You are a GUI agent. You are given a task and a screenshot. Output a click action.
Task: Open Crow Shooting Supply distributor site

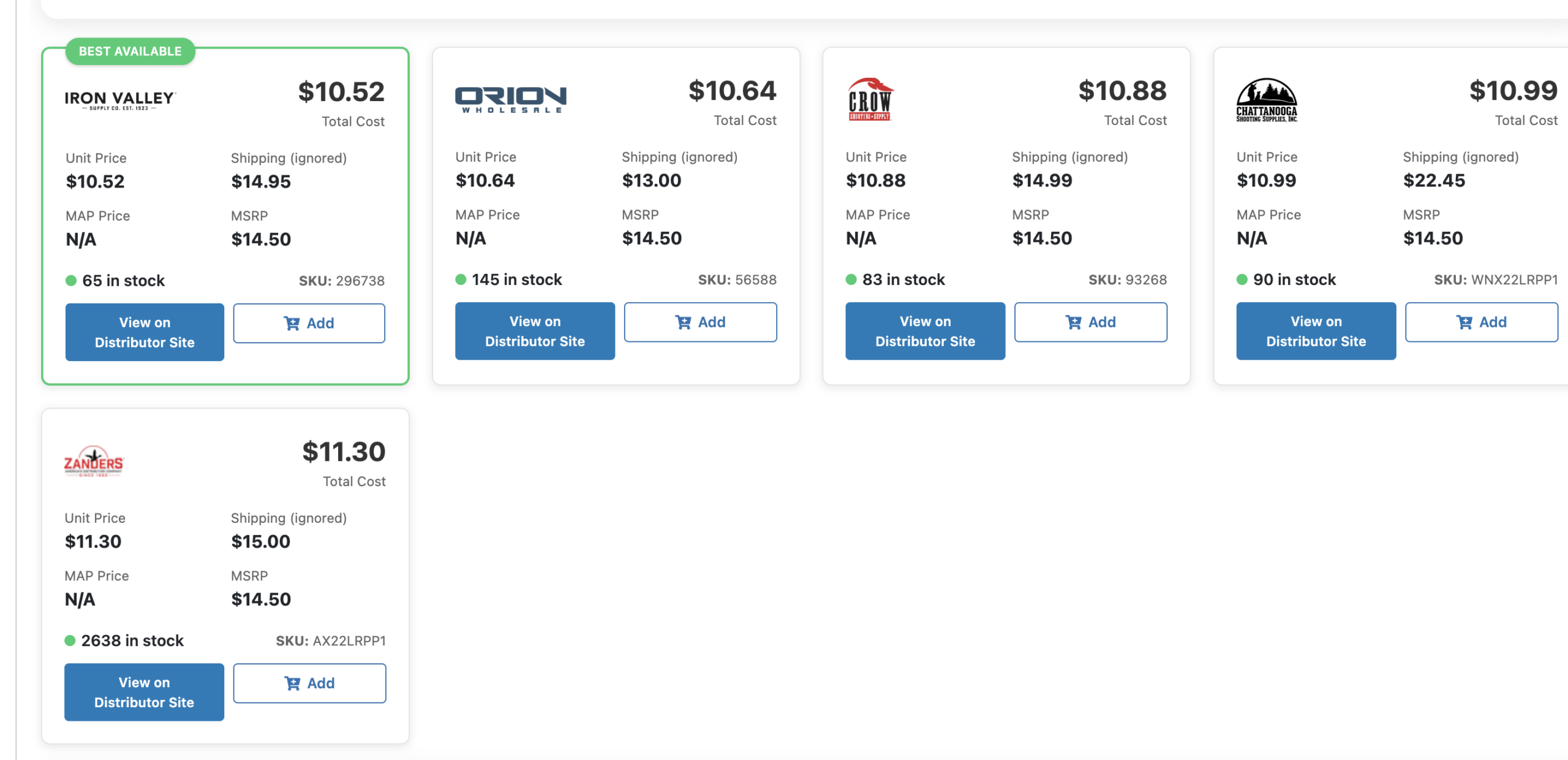click(x=925, y=331)
